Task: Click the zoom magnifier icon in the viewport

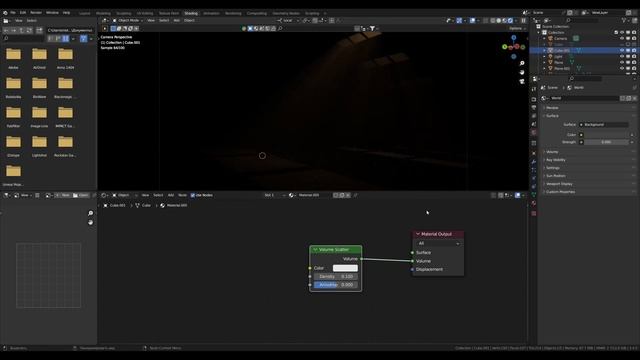Action: 522,64
